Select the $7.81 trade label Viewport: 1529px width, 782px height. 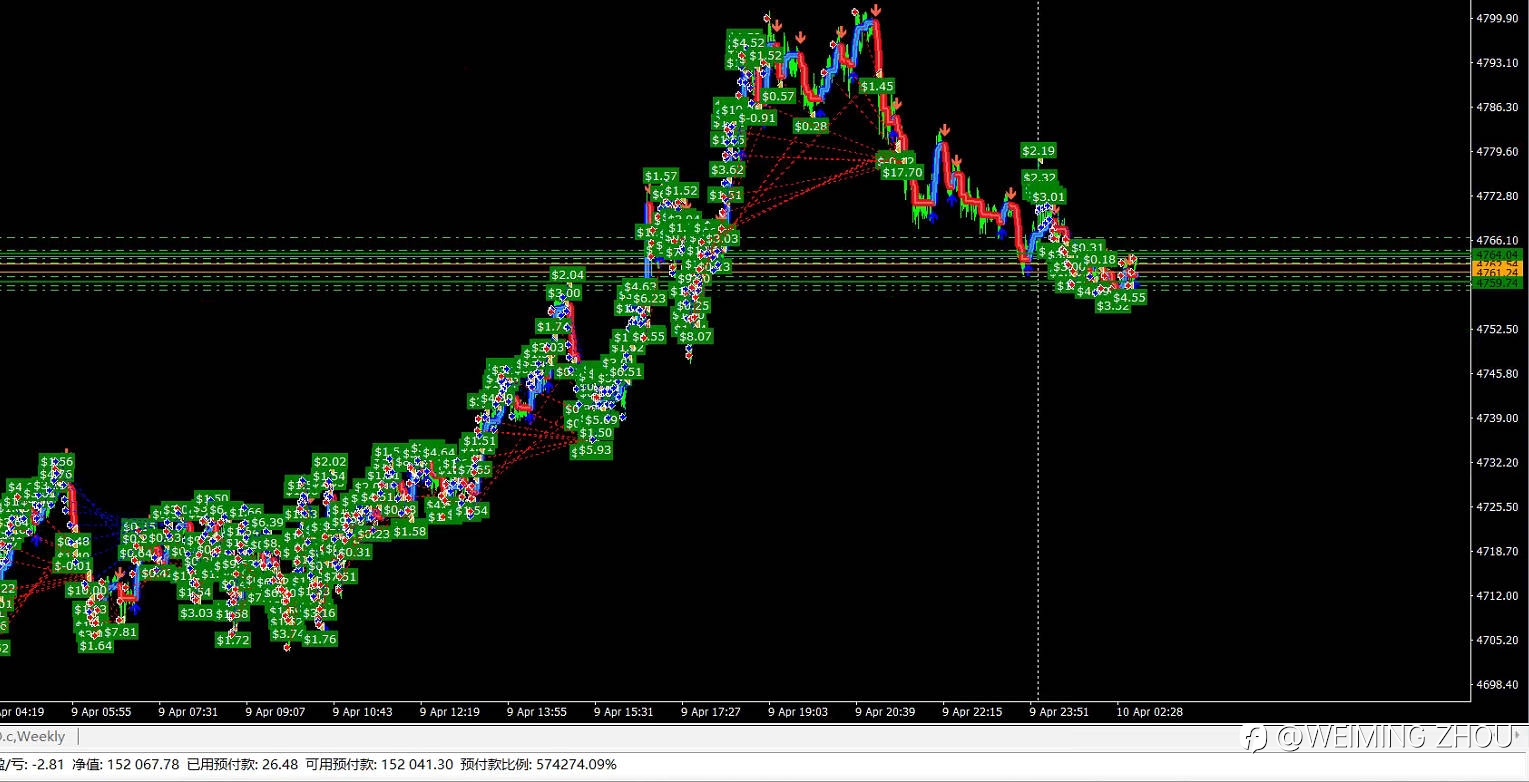click(120, 632)
